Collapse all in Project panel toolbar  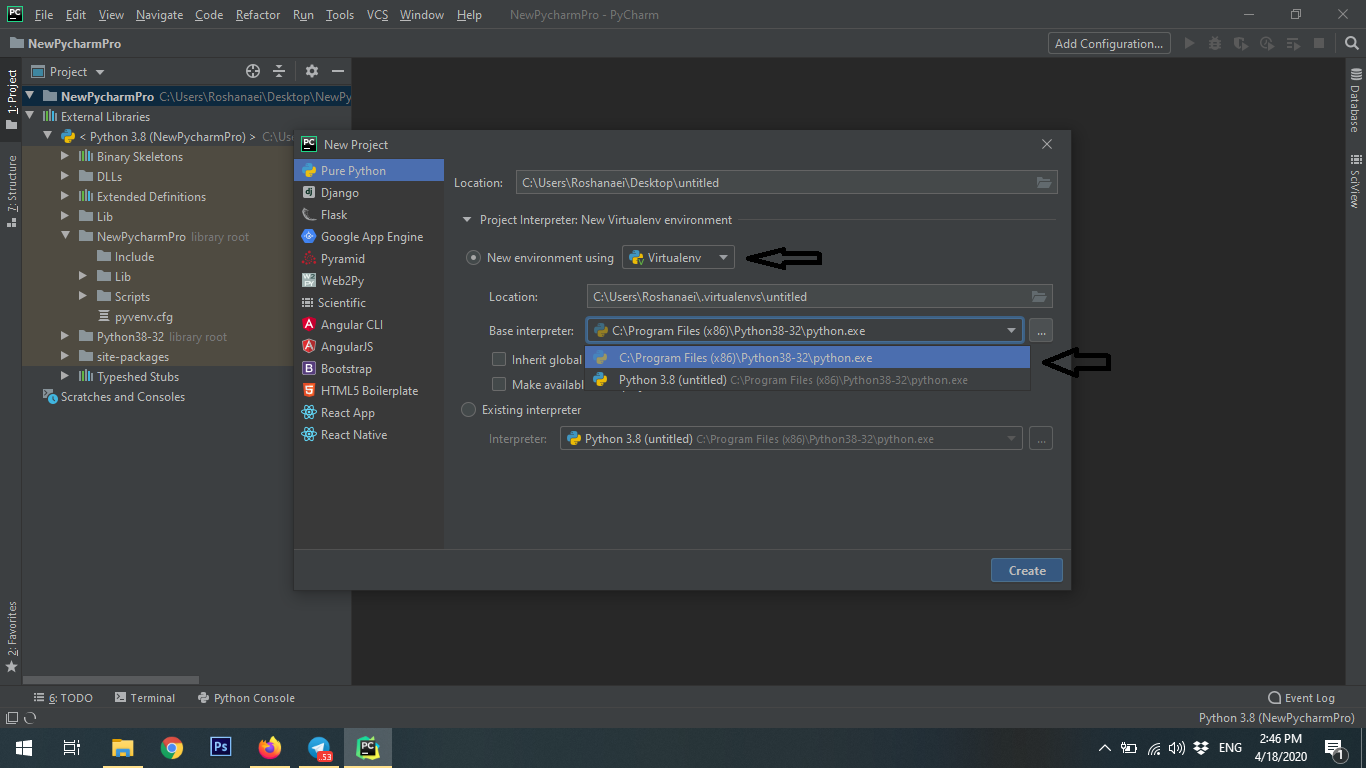pyautogui.click(x=279, y=72)
